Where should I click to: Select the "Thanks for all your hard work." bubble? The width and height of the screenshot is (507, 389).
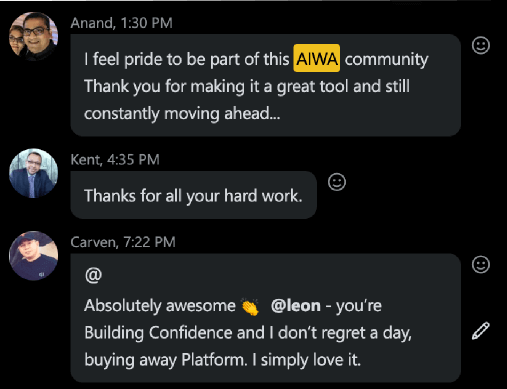click(193, 195)
